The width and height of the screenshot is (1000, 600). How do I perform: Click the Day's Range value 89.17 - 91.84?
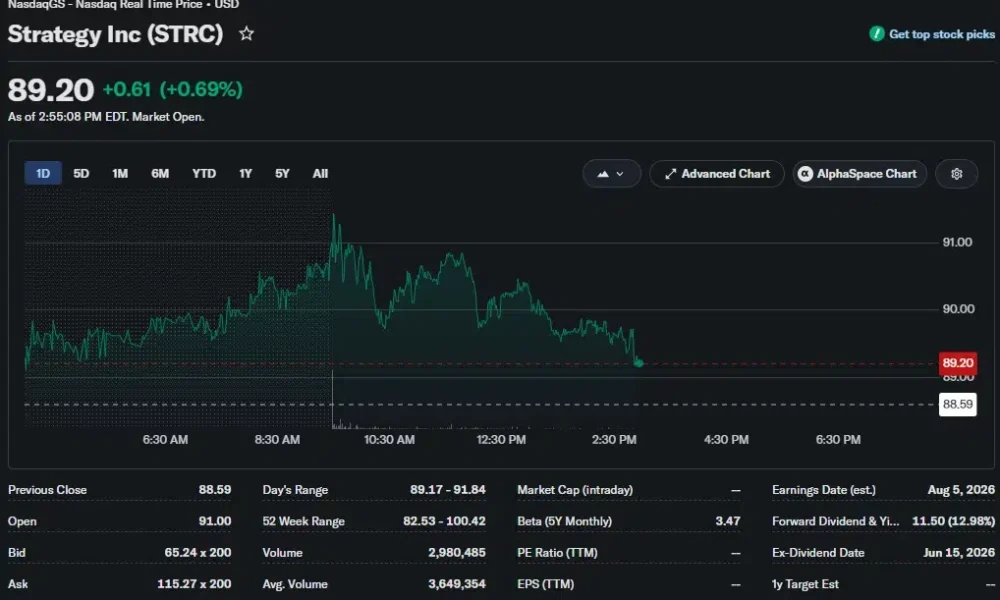point(448,490)
